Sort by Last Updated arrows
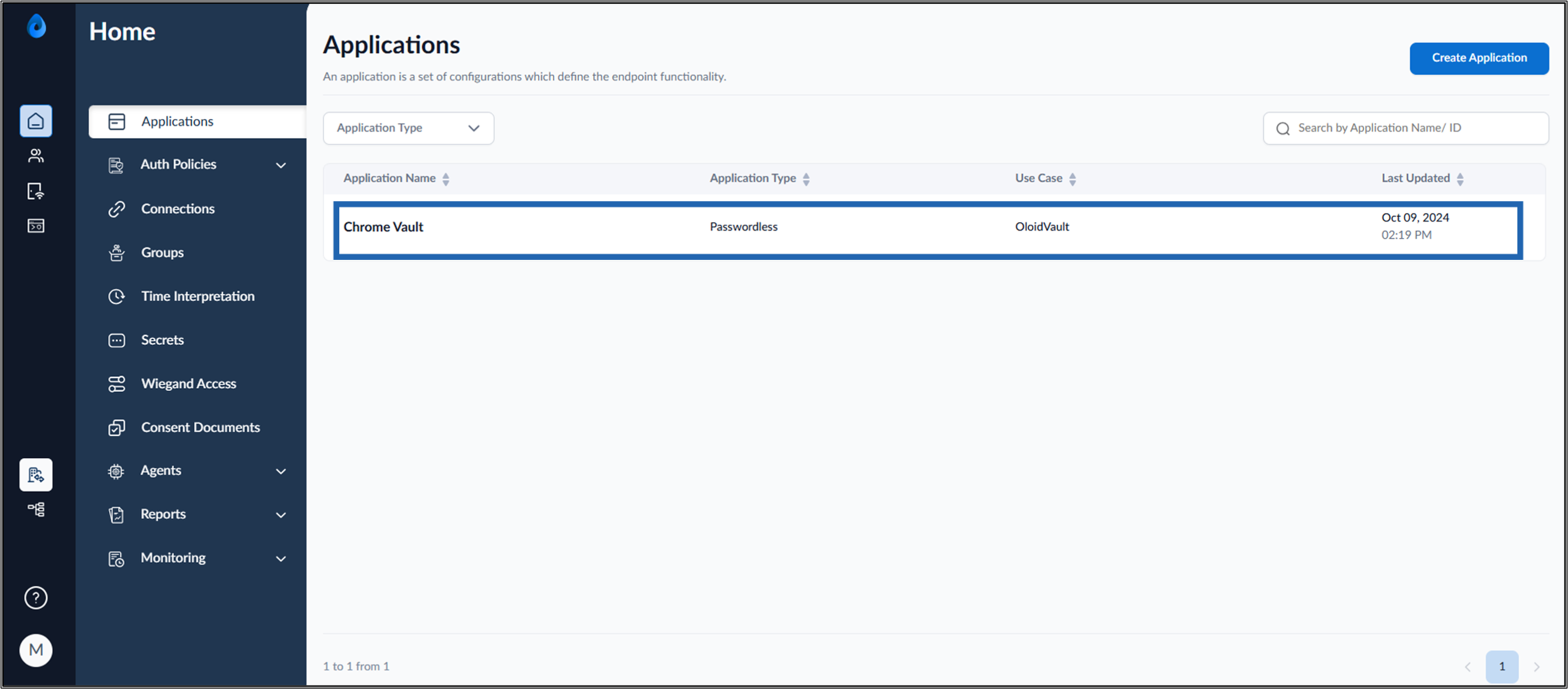Screen dimensions: 1568x689 tap(1460, 179)
